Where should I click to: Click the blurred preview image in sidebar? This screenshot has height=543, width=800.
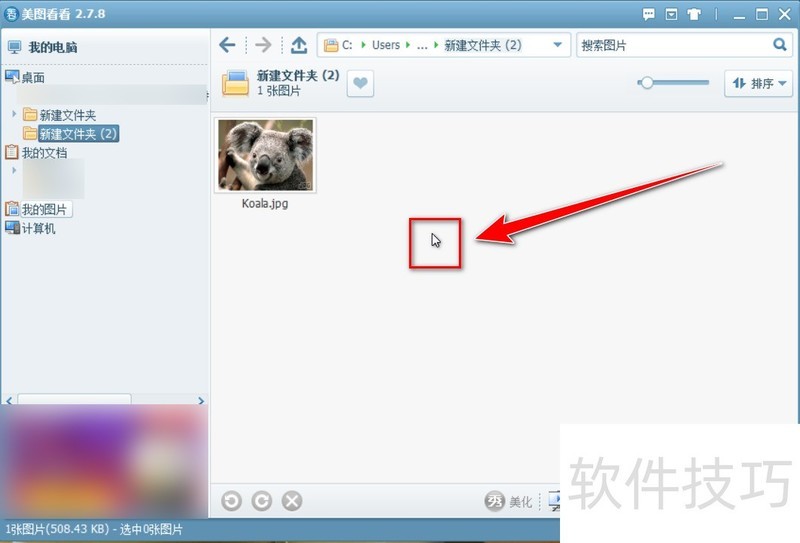pos(104,461)
